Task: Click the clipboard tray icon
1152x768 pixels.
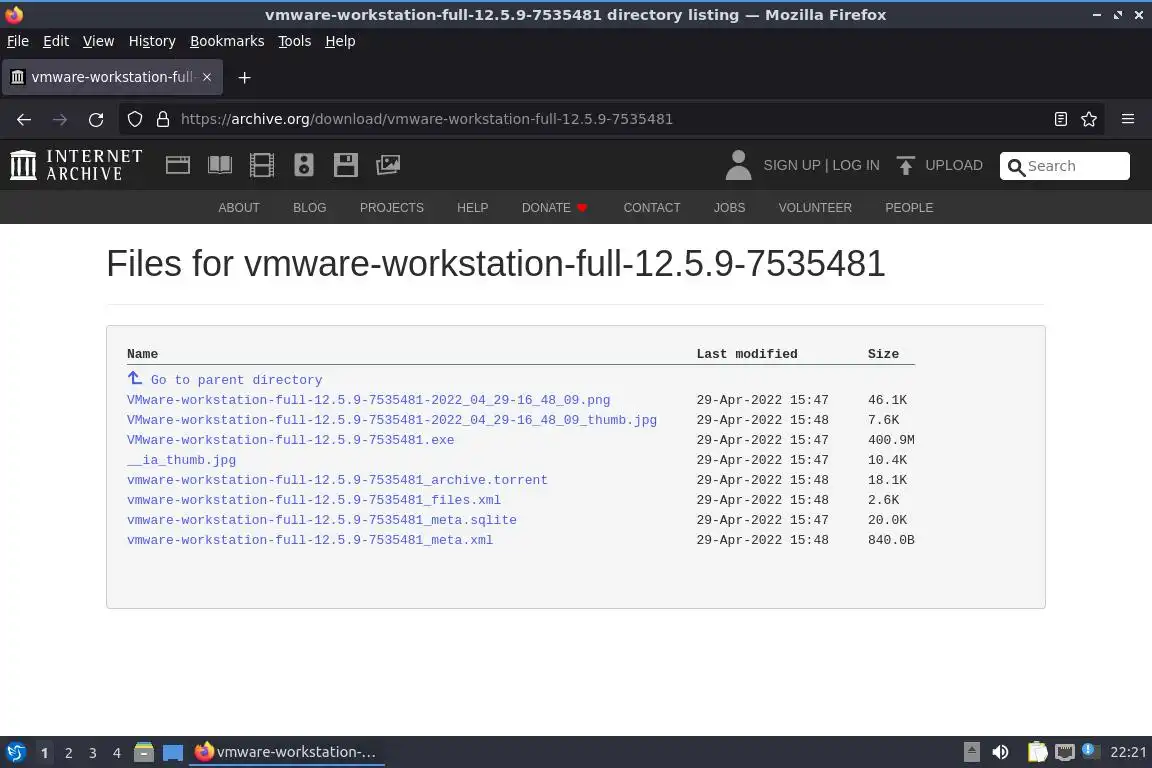Action: pyautogui.click(x=1037, y=752)
